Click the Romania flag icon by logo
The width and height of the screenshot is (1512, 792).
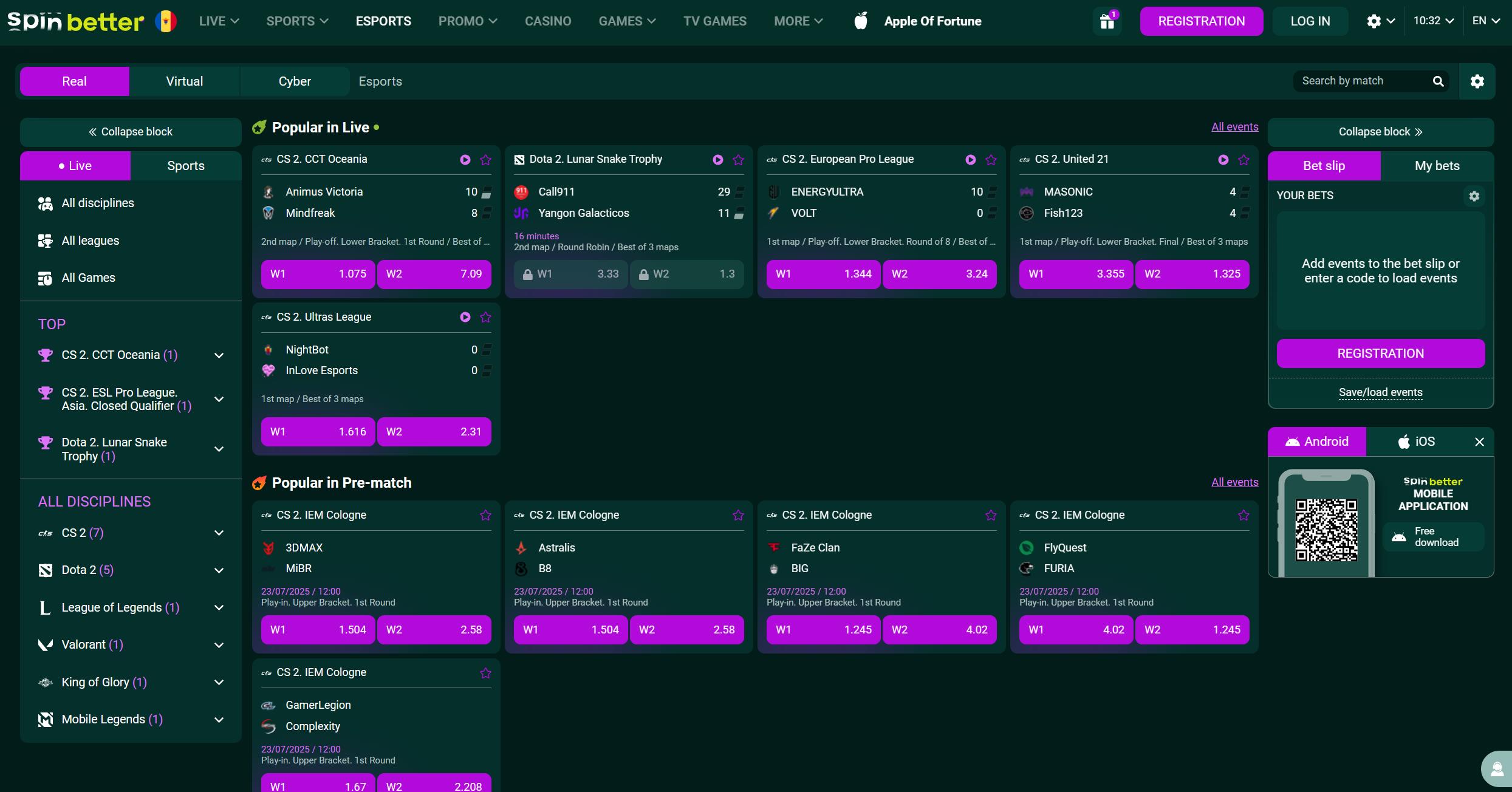165,21
